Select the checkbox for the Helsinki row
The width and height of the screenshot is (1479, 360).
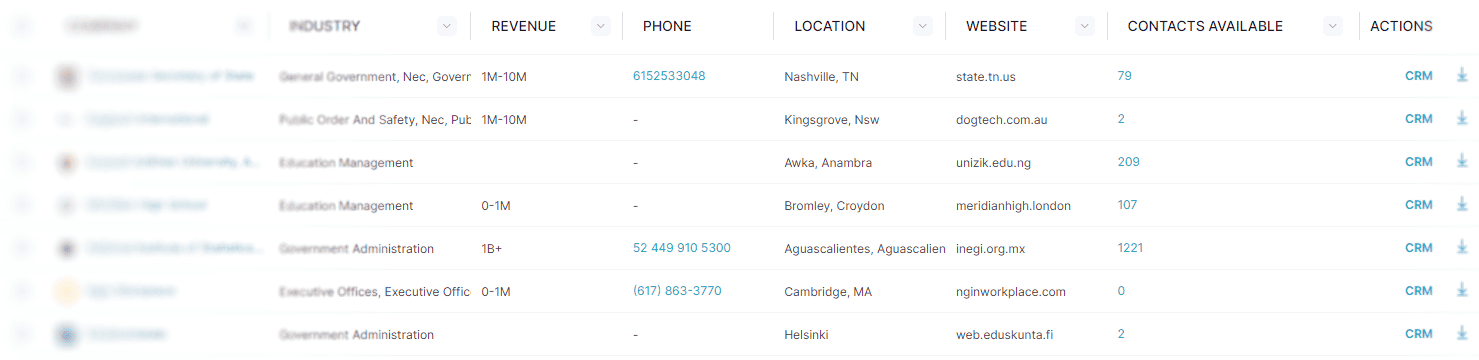click(x=22, y=334)
